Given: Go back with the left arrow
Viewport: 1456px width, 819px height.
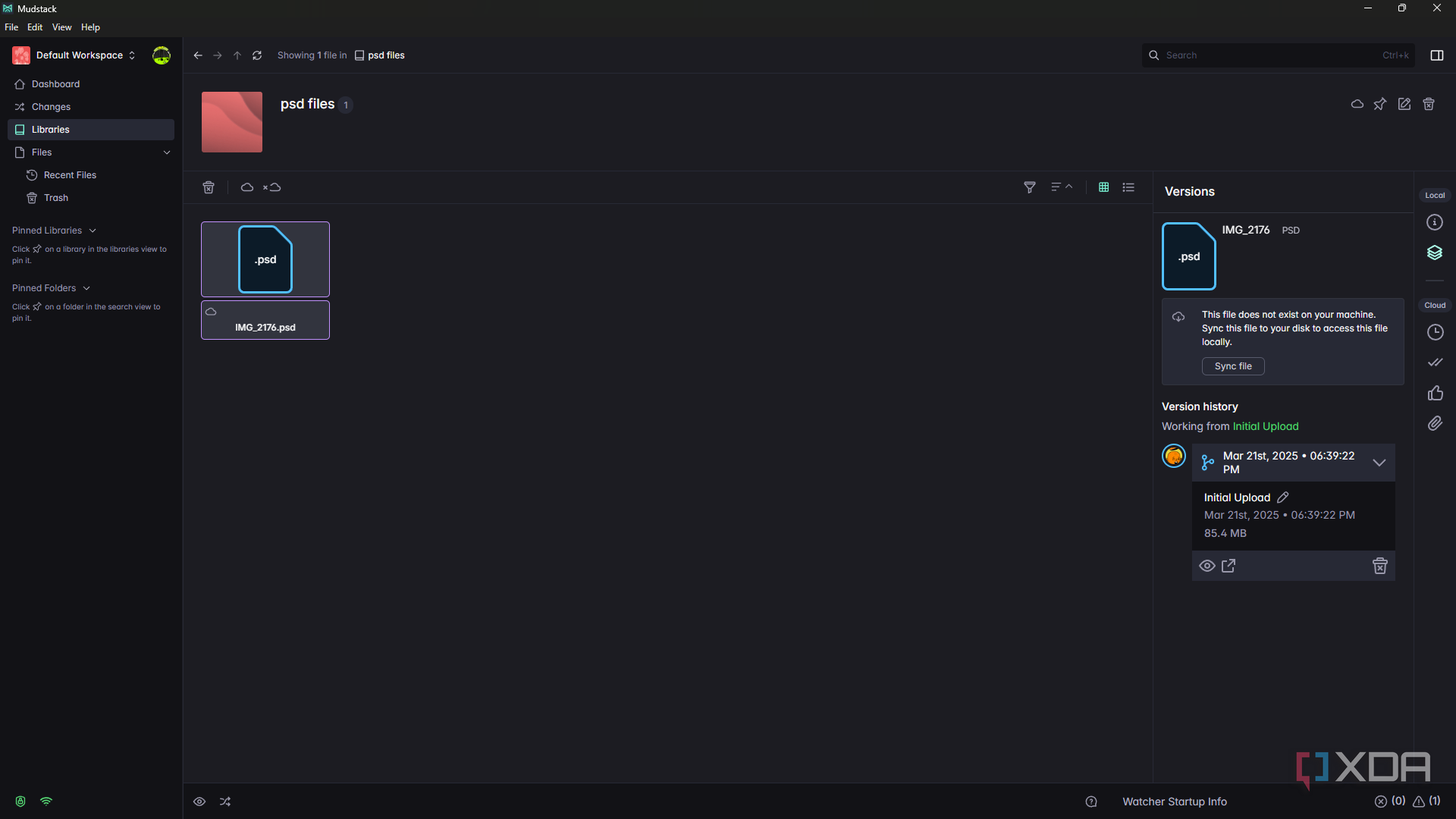Looking at the screenshot, I should [198, 55].
